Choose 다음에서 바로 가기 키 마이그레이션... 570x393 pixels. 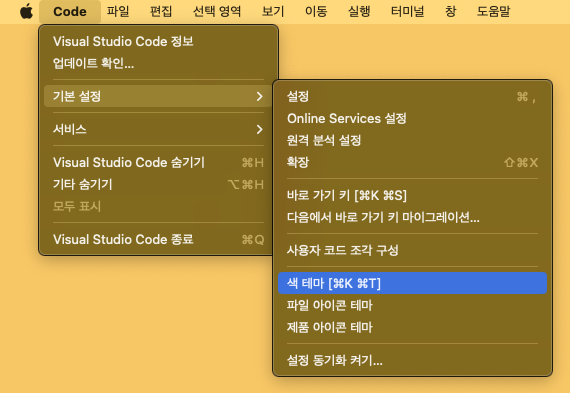(x=412, y=217)
